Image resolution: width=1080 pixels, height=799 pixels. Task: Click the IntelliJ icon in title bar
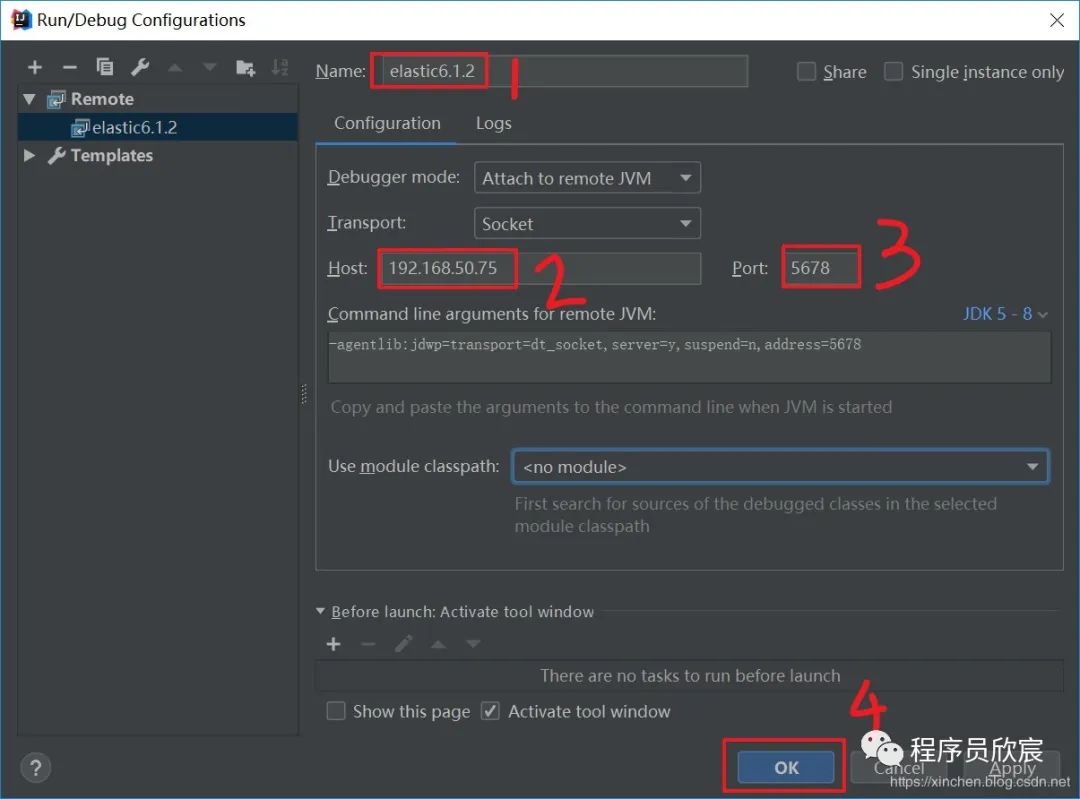(x=21, y=20)
